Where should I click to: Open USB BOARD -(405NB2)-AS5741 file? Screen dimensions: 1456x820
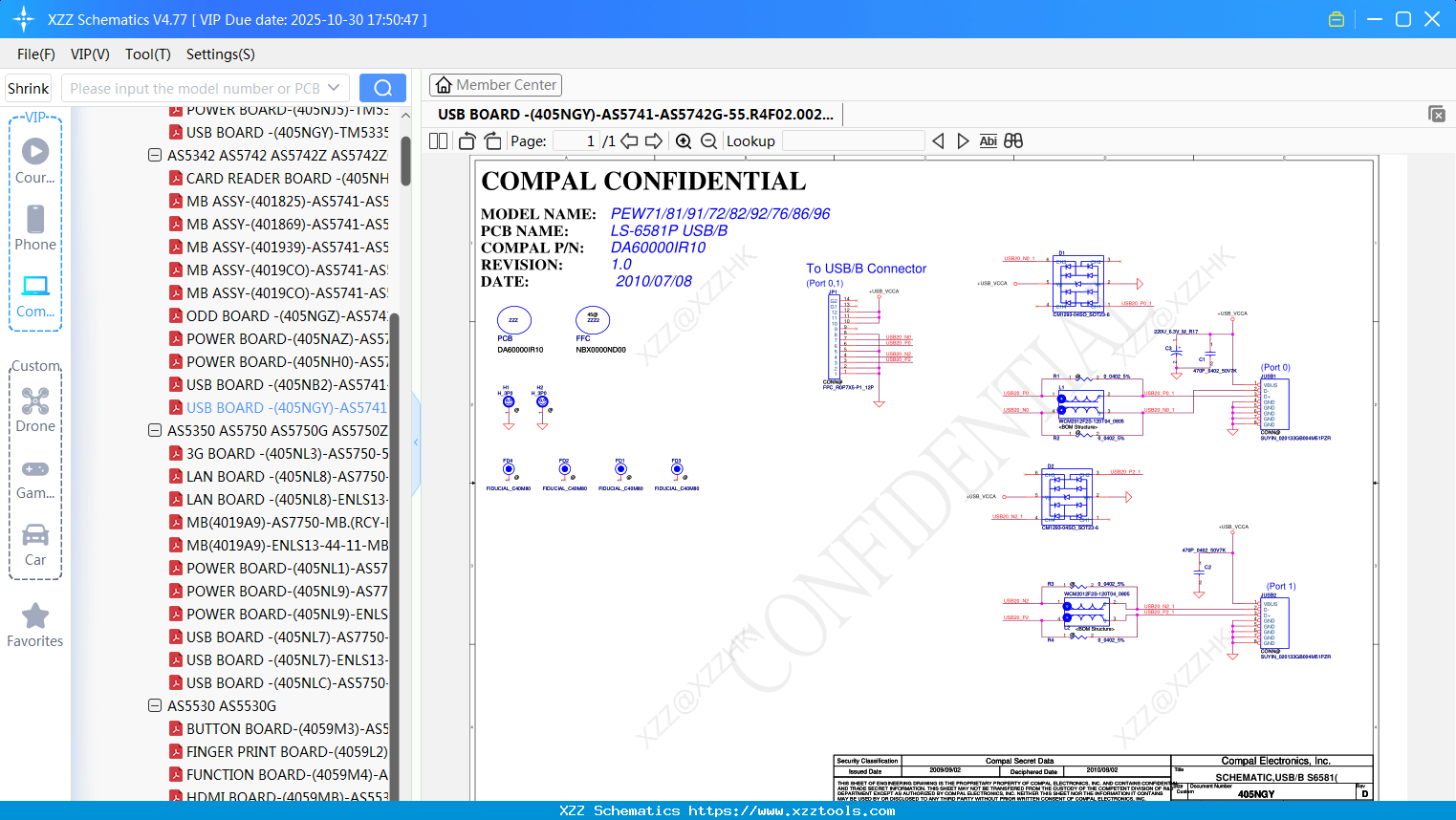pos(288,384)
